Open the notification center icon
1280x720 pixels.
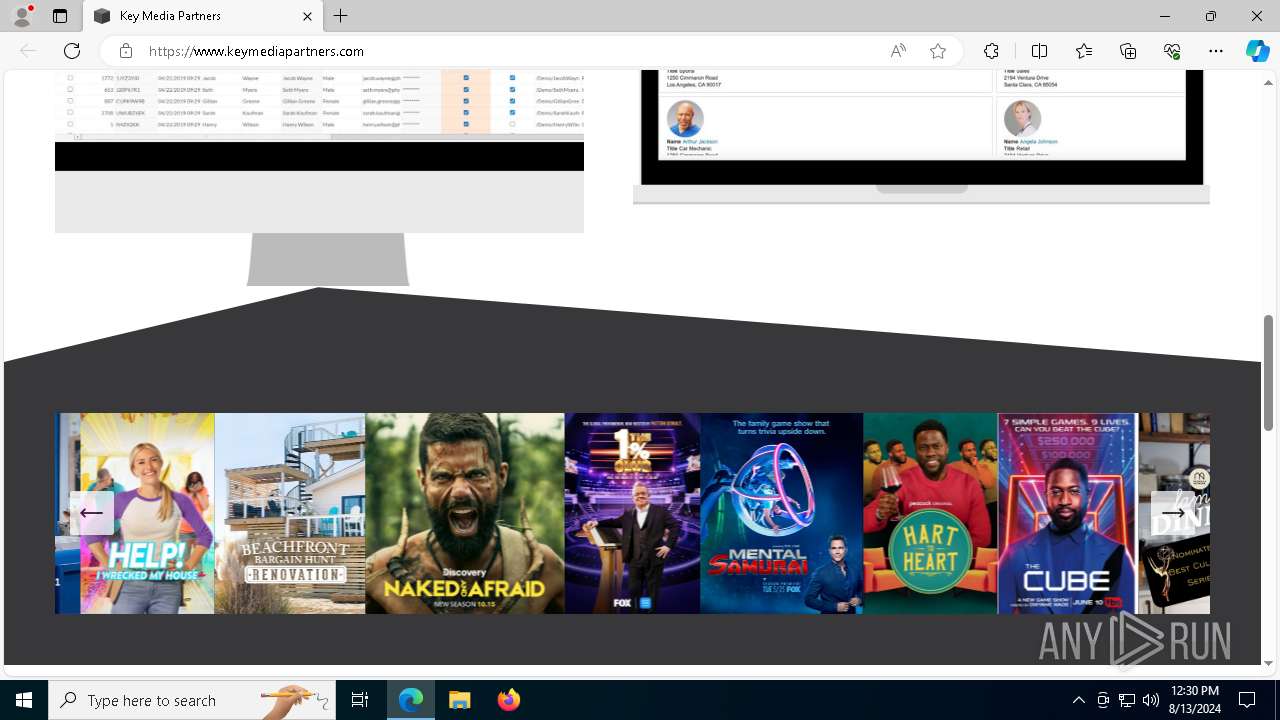pos(1247,700)
